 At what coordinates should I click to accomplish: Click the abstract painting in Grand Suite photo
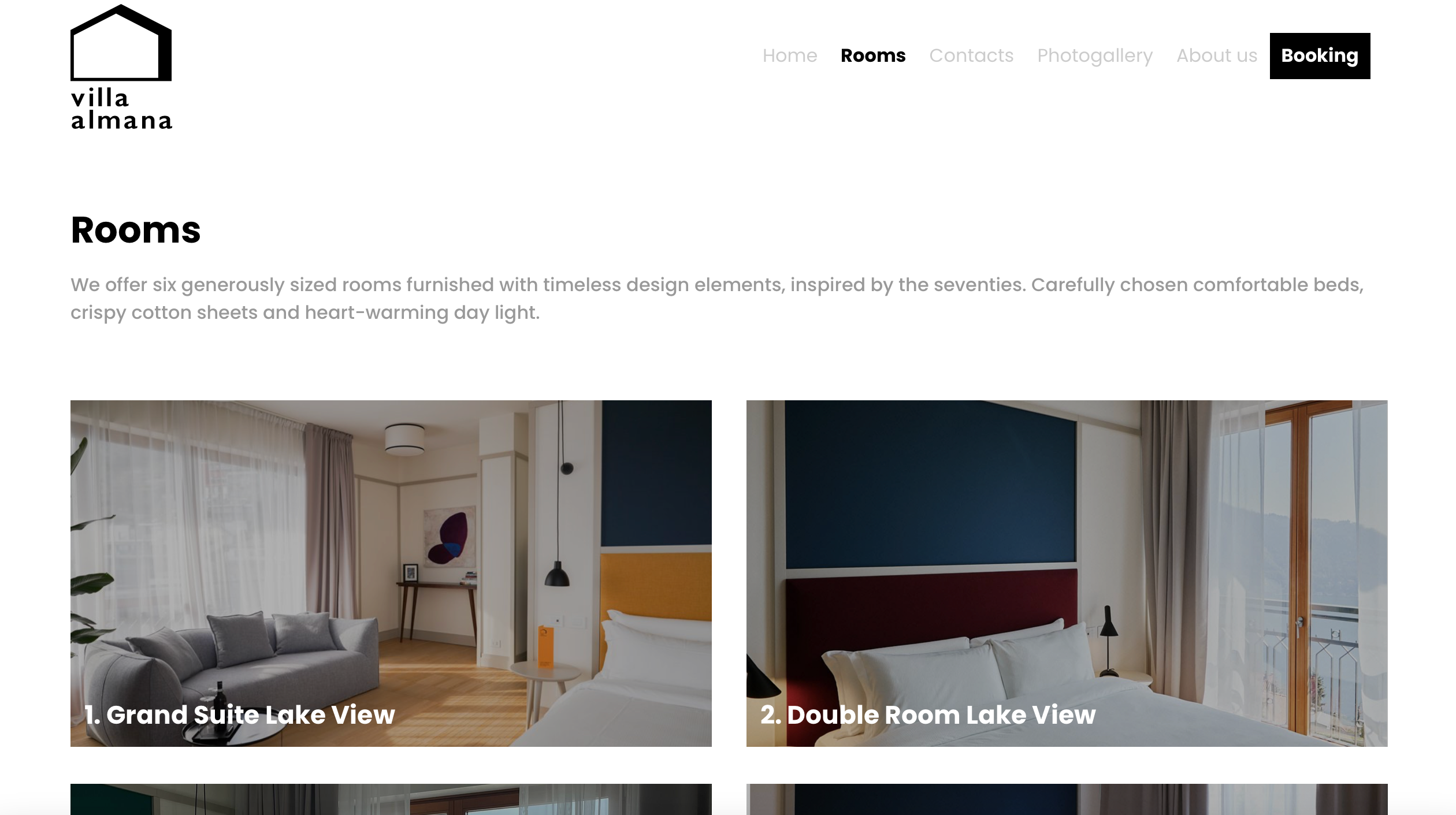click(x=450, y=536)
